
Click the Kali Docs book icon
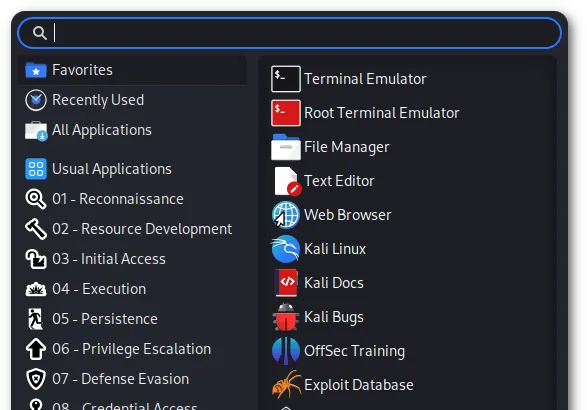(x=286, y=283)
